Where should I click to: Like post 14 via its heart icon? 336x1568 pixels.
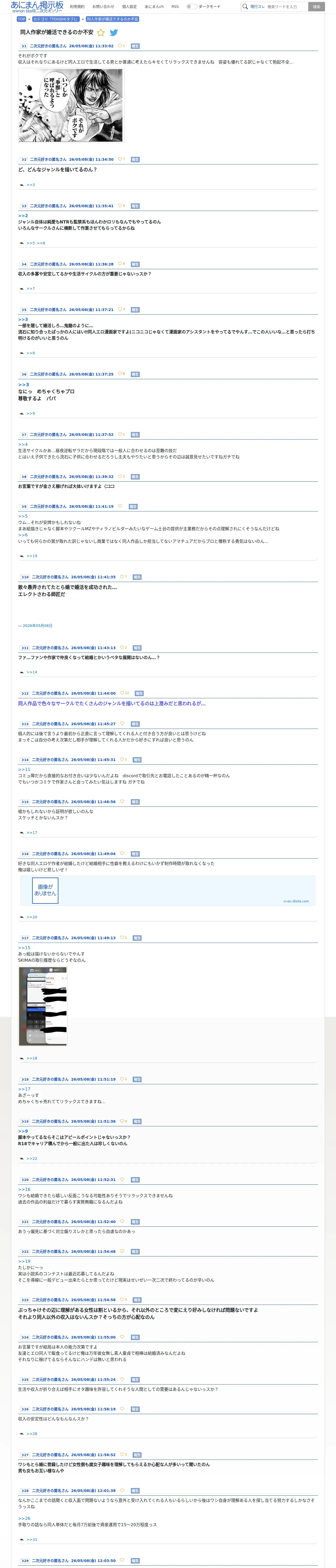121,759
